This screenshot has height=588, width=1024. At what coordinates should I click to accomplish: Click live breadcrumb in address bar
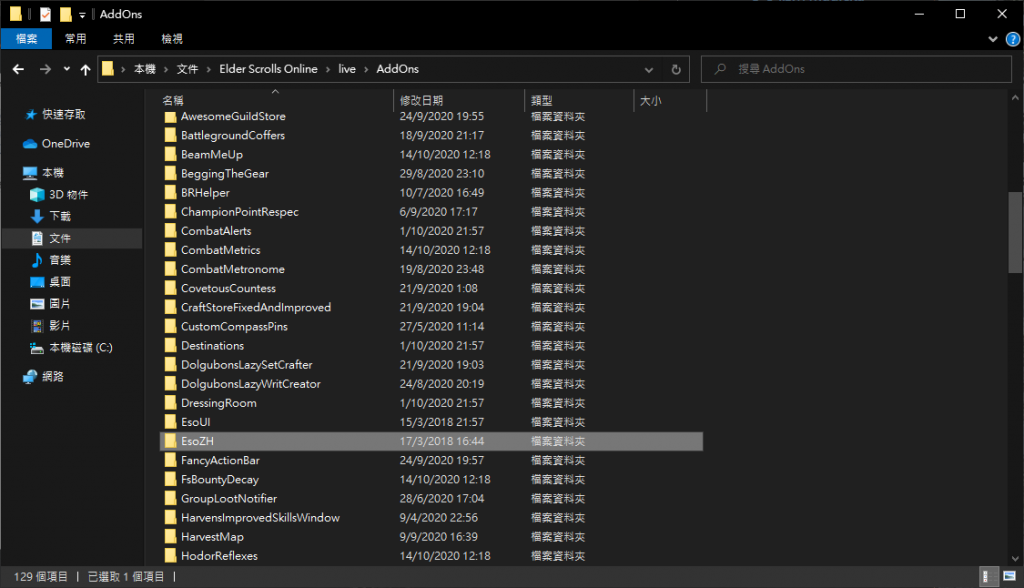[347, 69]
